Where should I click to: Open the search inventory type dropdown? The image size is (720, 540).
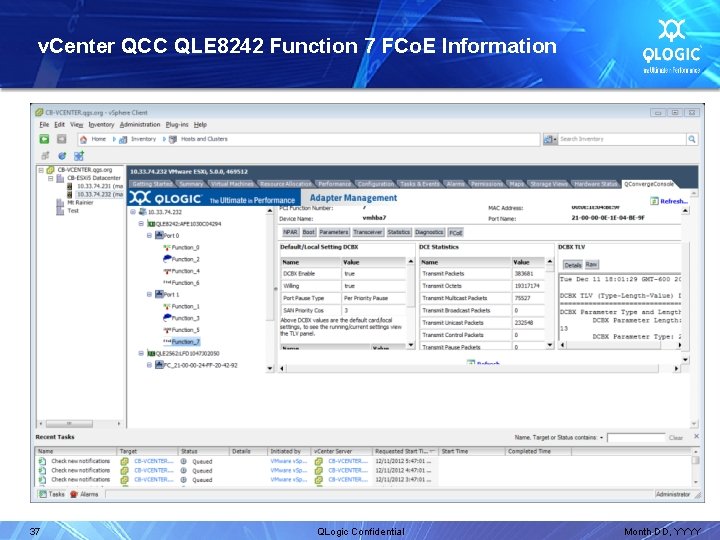550,139
